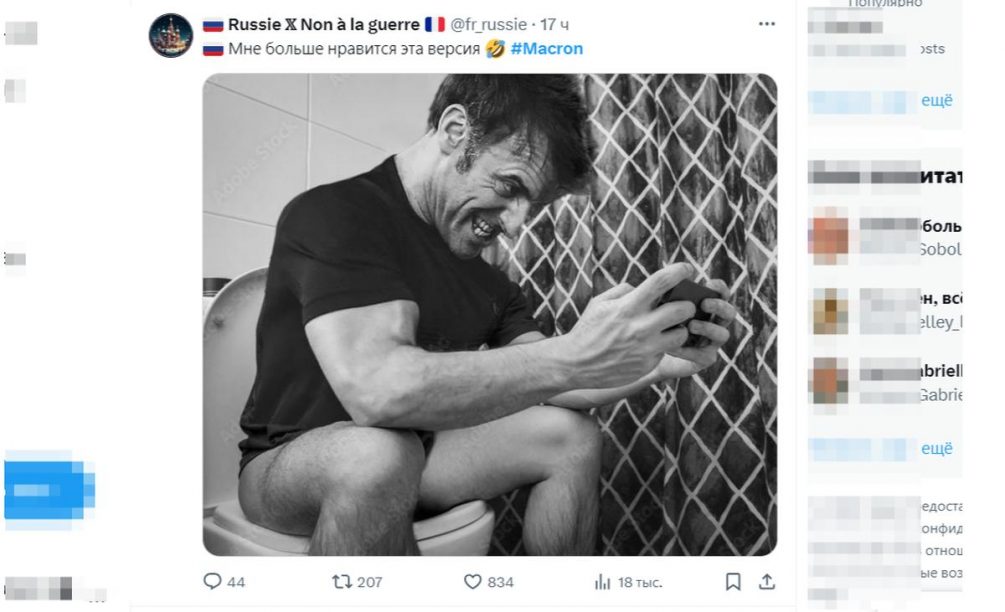Click the avatar beside the Sobol suggestion
The height and width of the screenshot is (612, 1005).
tap(829, 237)
